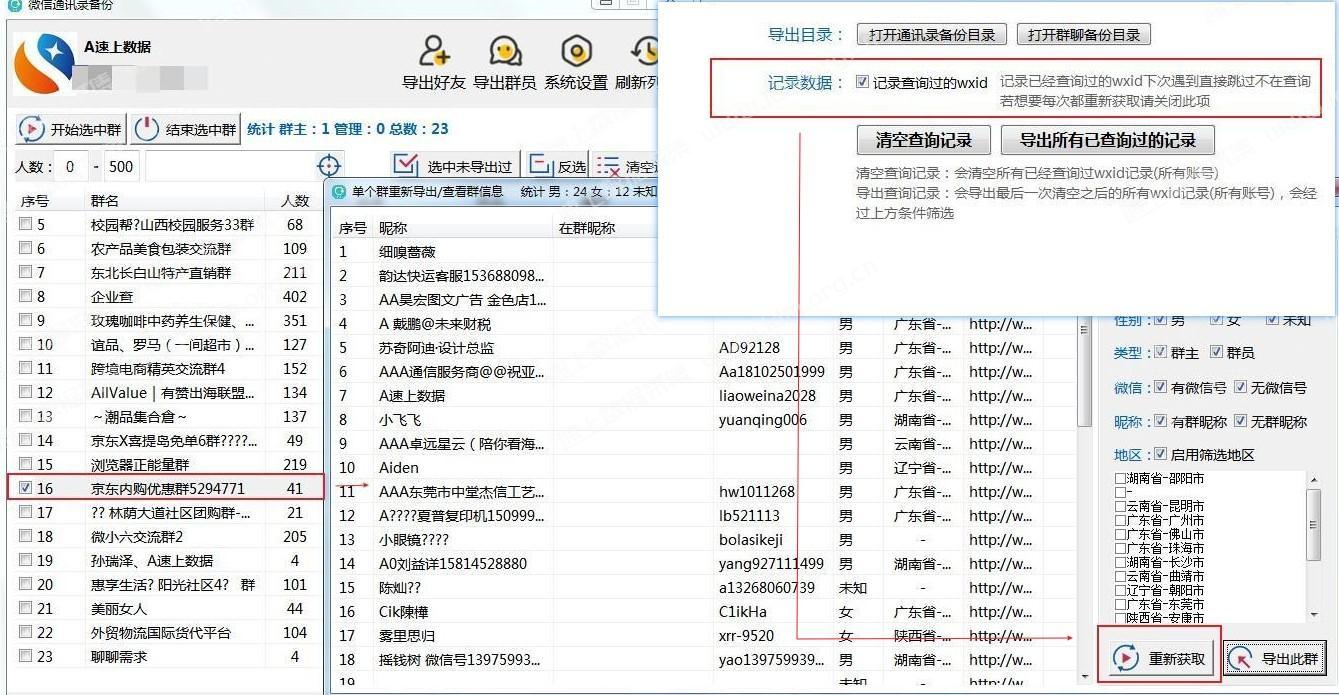Click the 重新获取 refetch button

click(x=1161, y=658)
